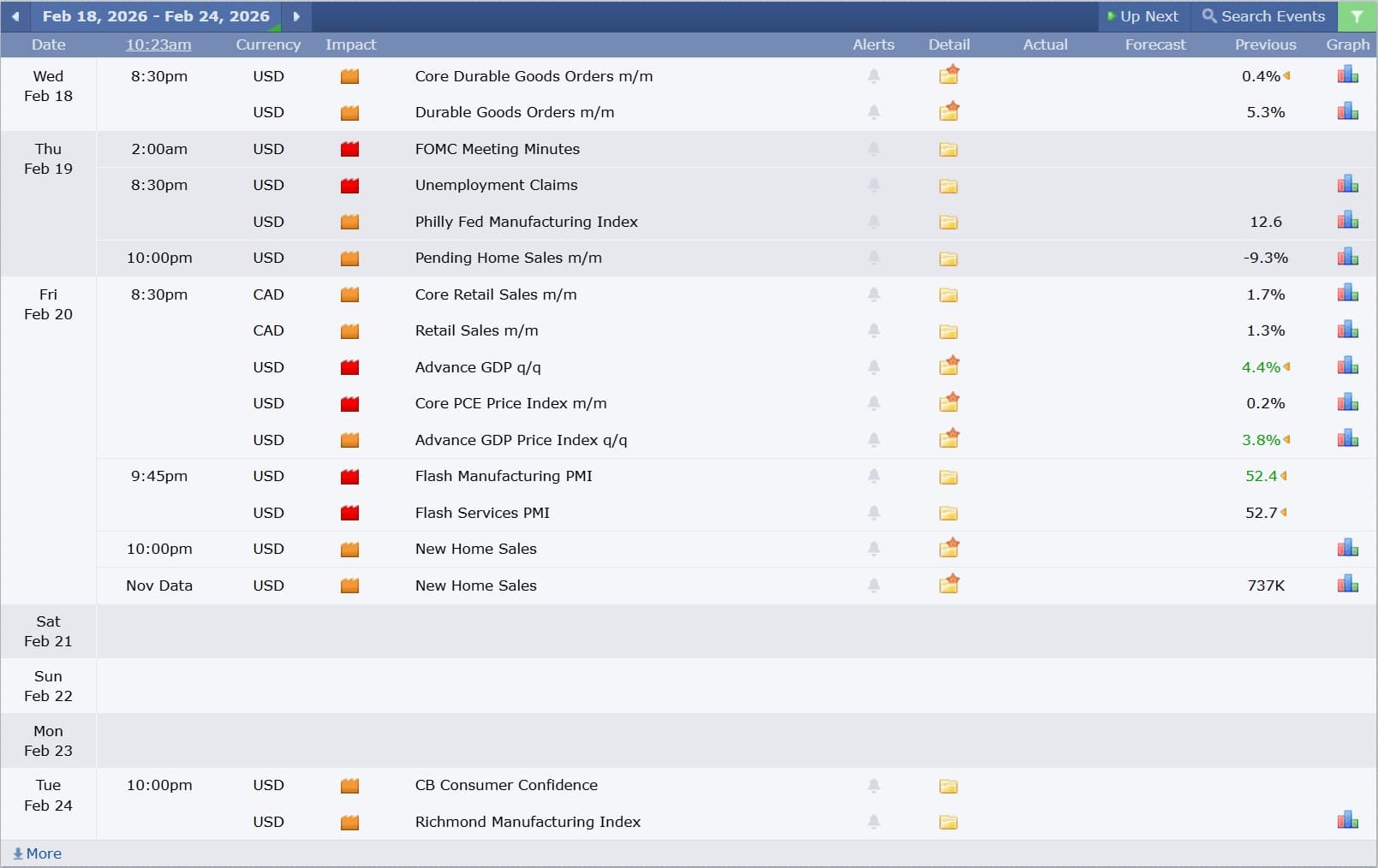
Task: Open detail folder for Flash Services PMI
Action: tap(948, 513)
